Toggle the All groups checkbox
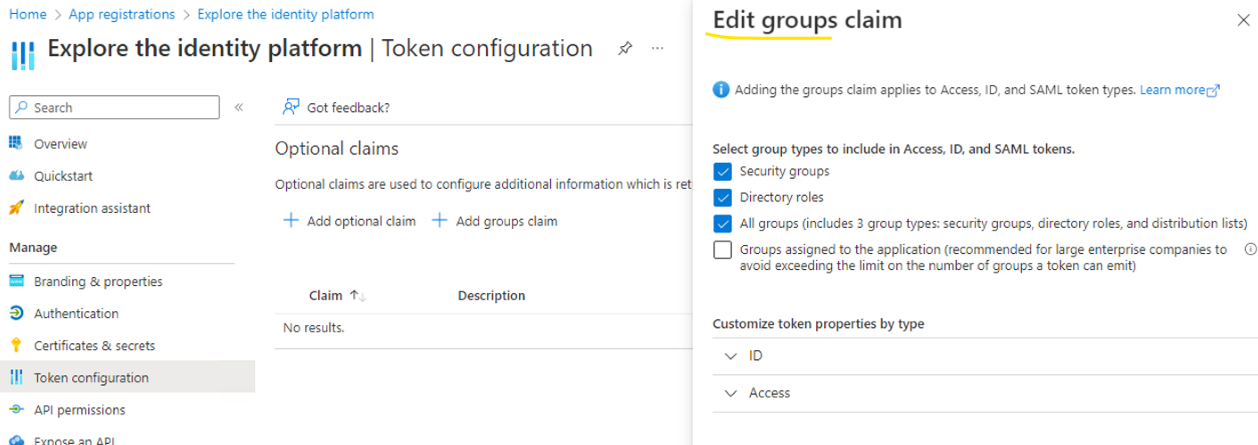This screenshot has width=1258, height=445. [x=722, y=223]
